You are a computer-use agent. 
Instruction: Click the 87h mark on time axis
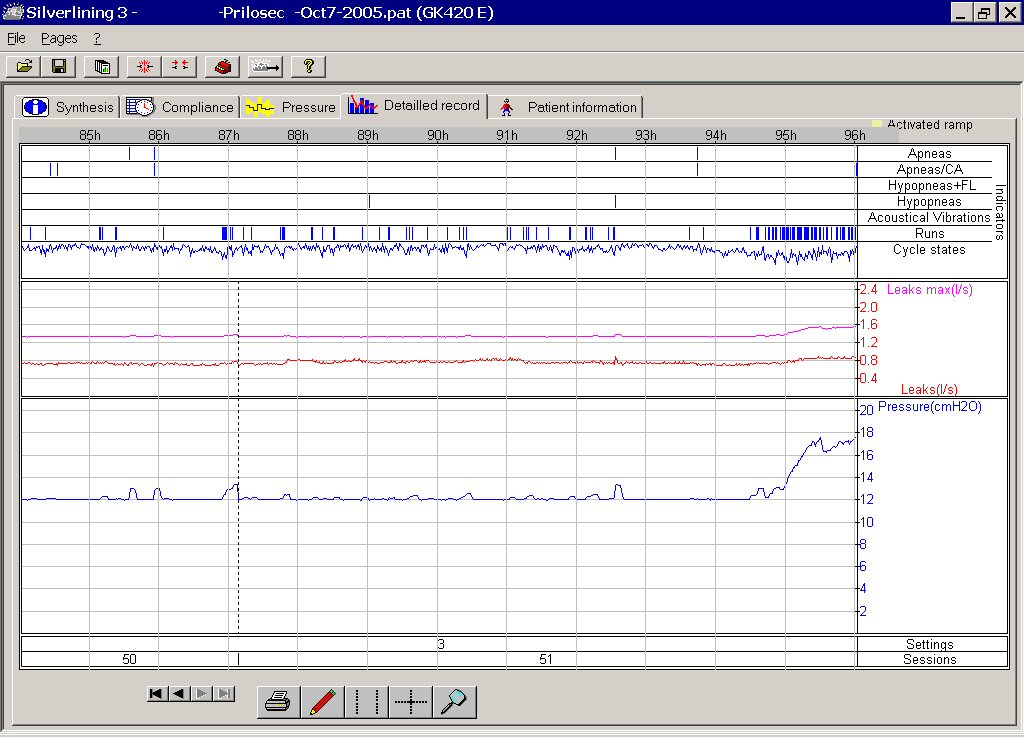229,135
